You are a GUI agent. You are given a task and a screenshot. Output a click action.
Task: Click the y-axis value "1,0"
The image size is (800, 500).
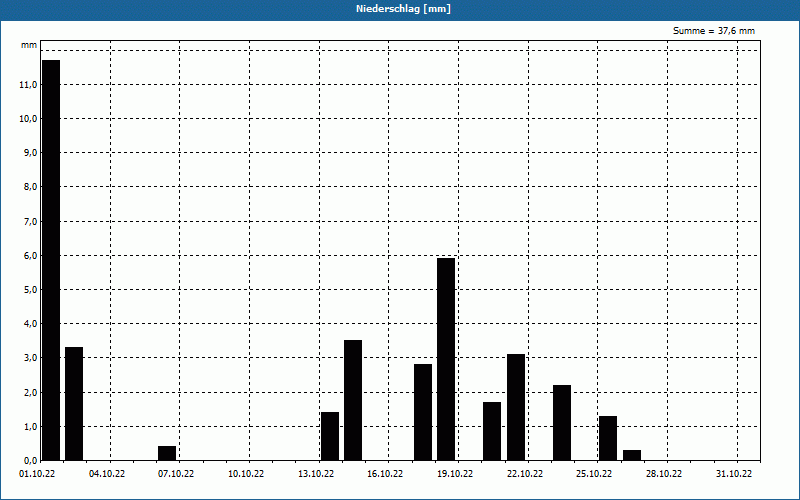click(31, 427)
